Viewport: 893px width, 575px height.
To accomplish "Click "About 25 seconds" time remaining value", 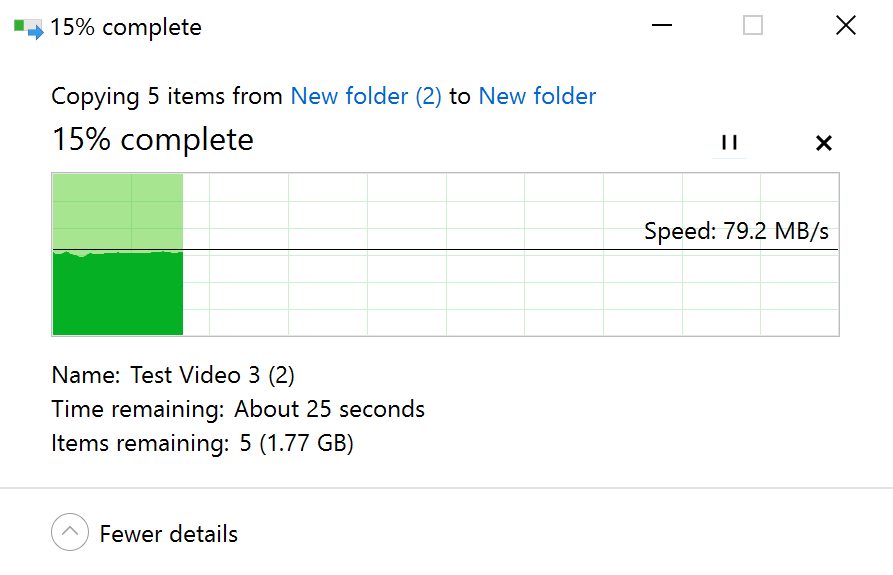I will [329, 409].
